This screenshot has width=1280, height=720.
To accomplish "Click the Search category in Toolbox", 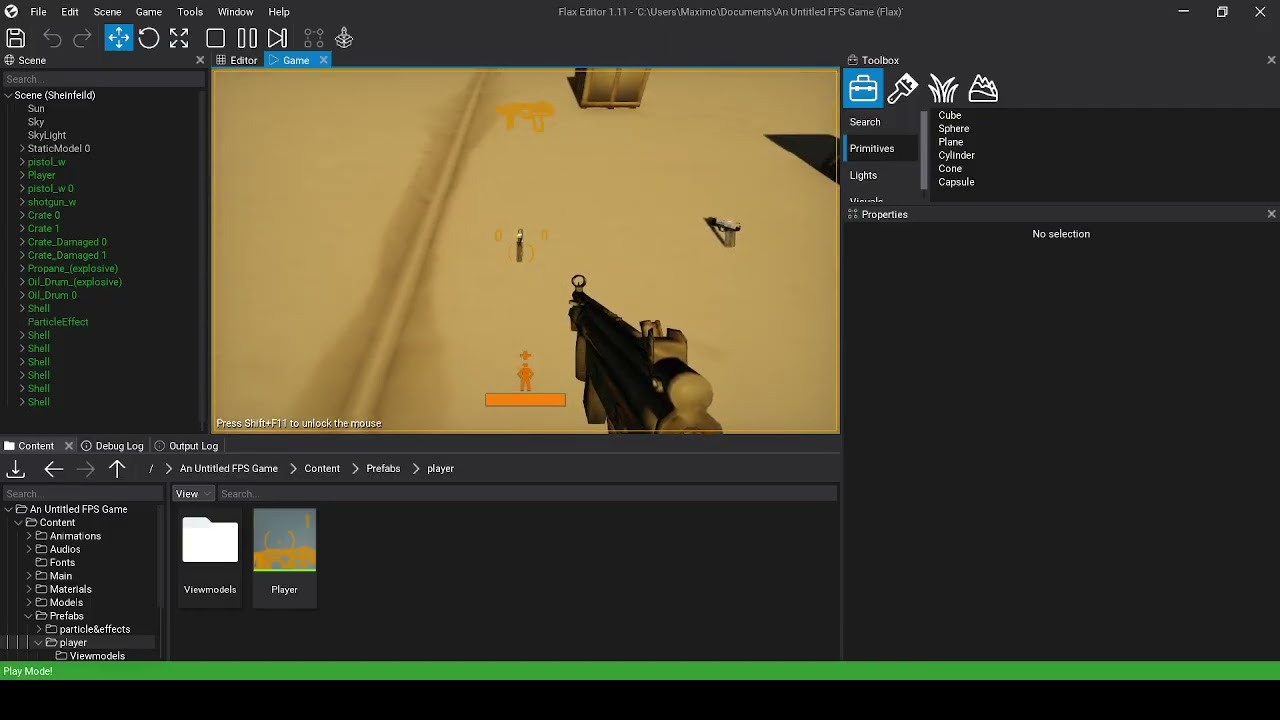I will [881, 122].
